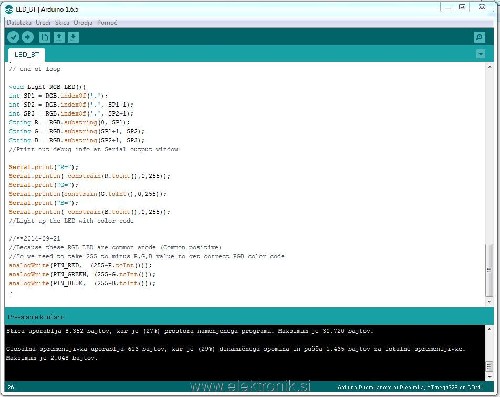The width and height of the screenshot is (500, 397).
Task: Expand the tab options dropdown arrow
Action: [480, 54]
